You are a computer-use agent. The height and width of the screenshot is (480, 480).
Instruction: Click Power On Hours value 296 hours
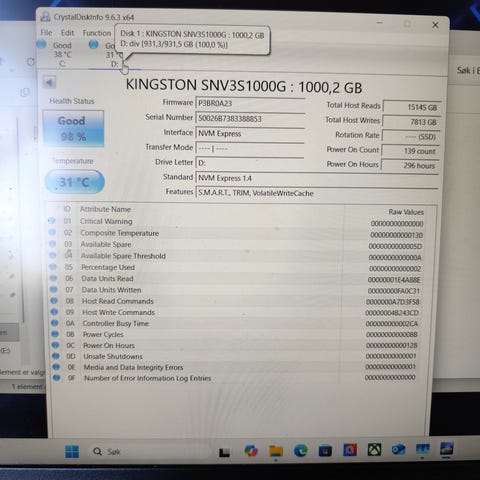coord(410,165)
